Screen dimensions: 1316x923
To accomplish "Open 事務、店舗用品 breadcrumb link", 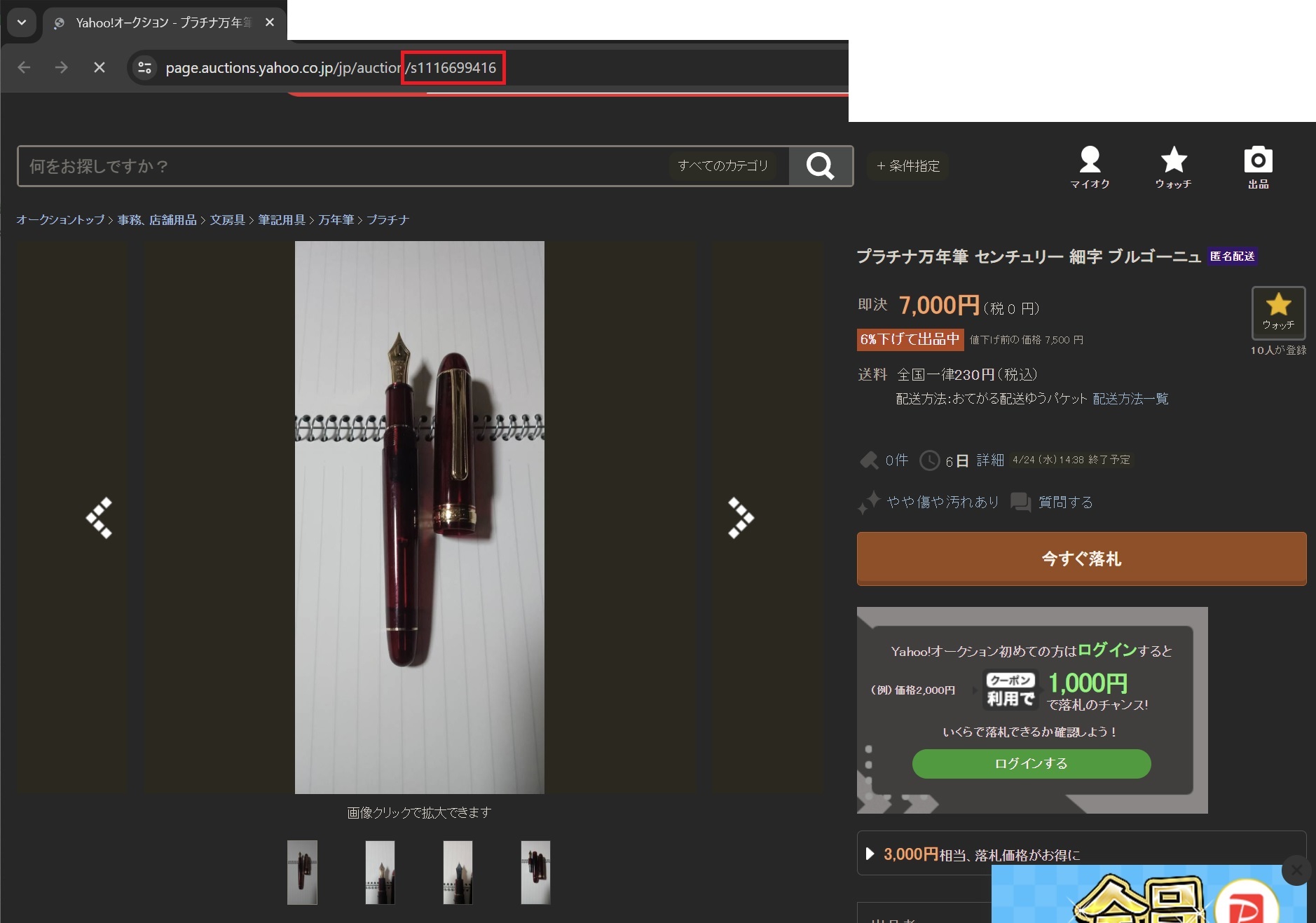I will [x=157, y=220].
